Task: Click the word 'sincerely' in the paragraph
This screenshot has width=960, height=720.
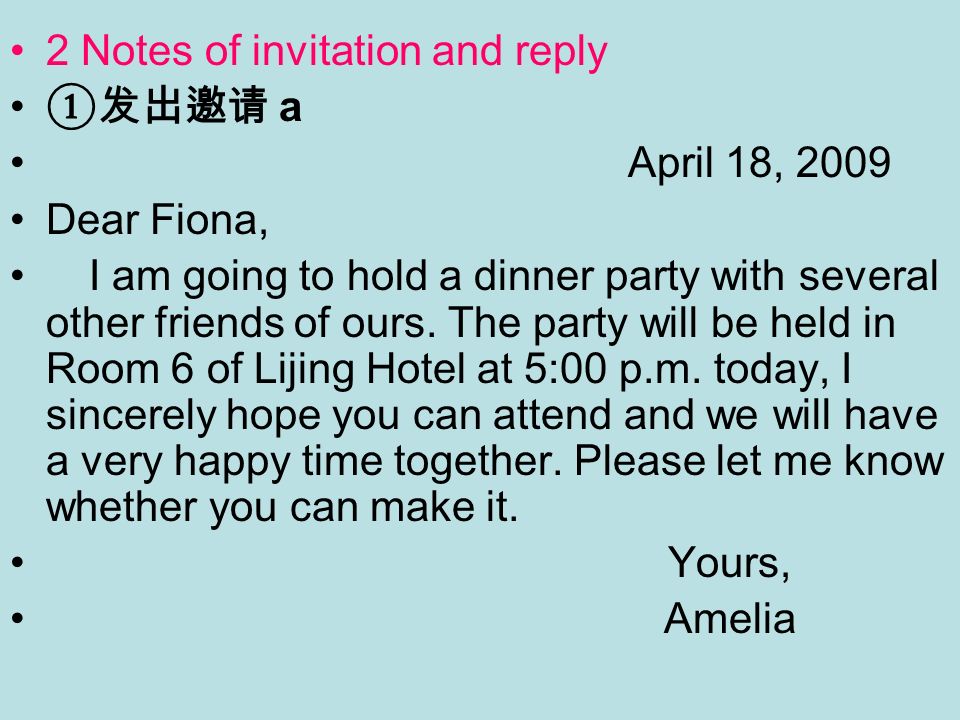Action: click(x=131, y=416)
